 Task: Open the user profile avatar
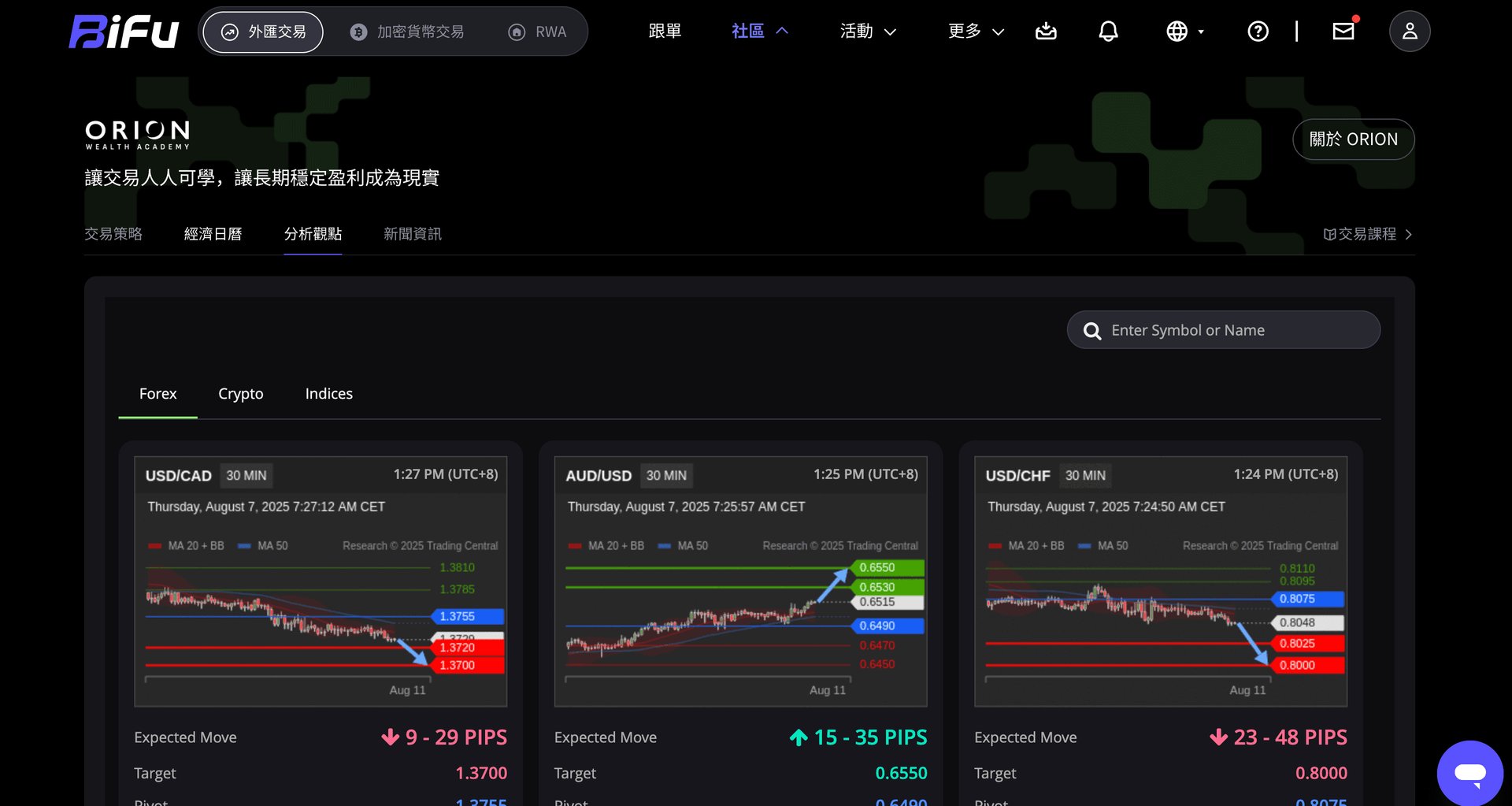click(x=1410, y=32)
